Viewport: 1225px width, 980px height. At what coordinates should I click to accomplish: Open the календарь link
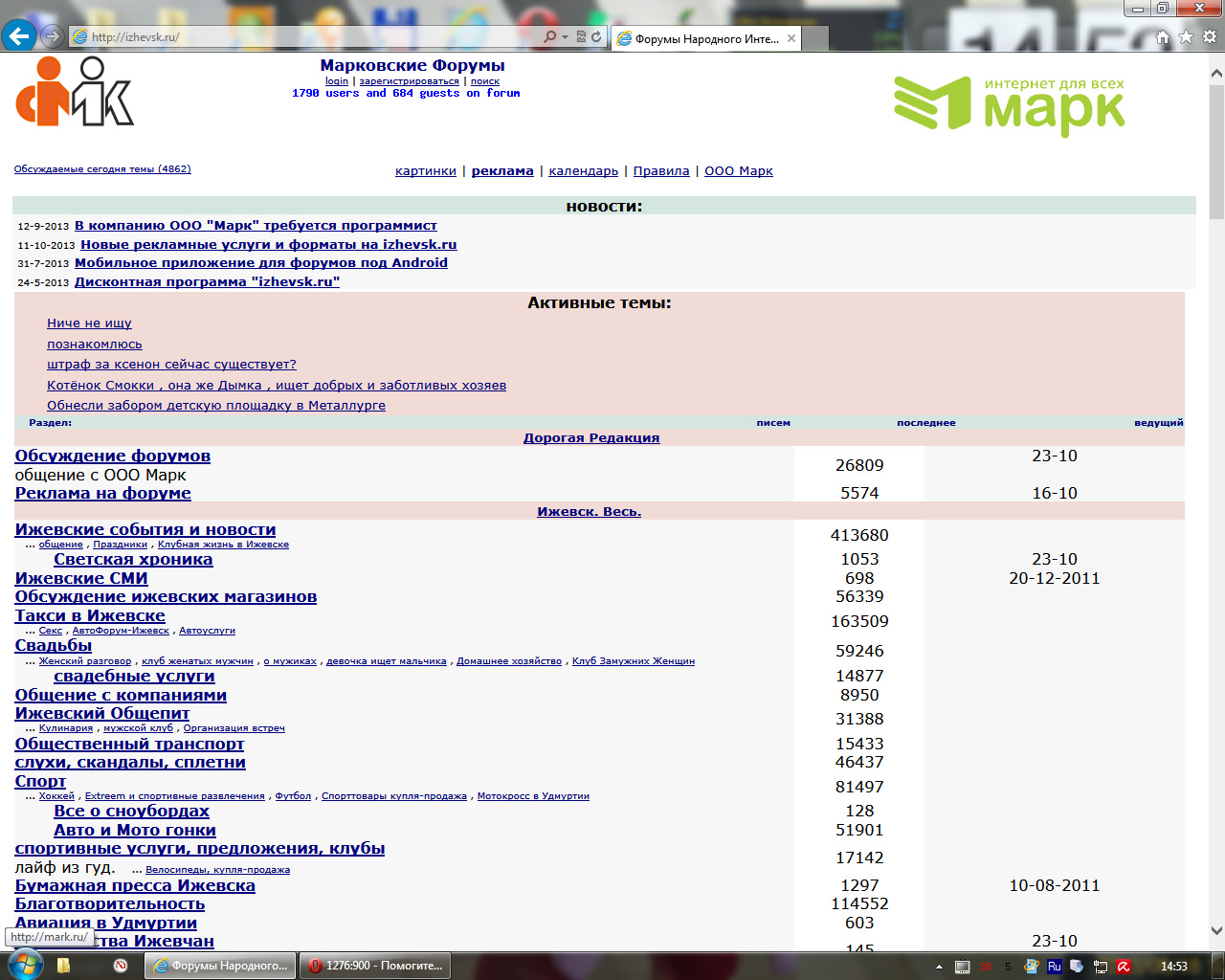tap(583, 171)
